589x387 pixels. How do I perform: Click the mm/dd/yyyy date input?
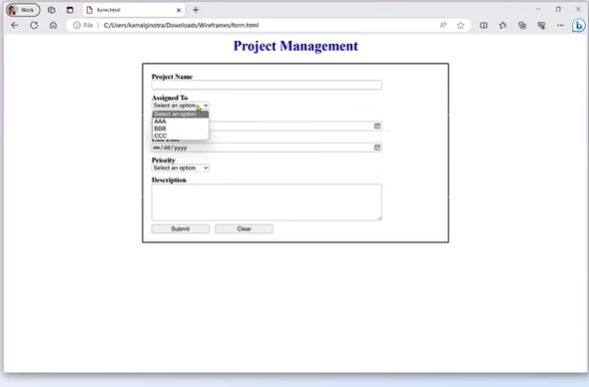click(267, 147)
